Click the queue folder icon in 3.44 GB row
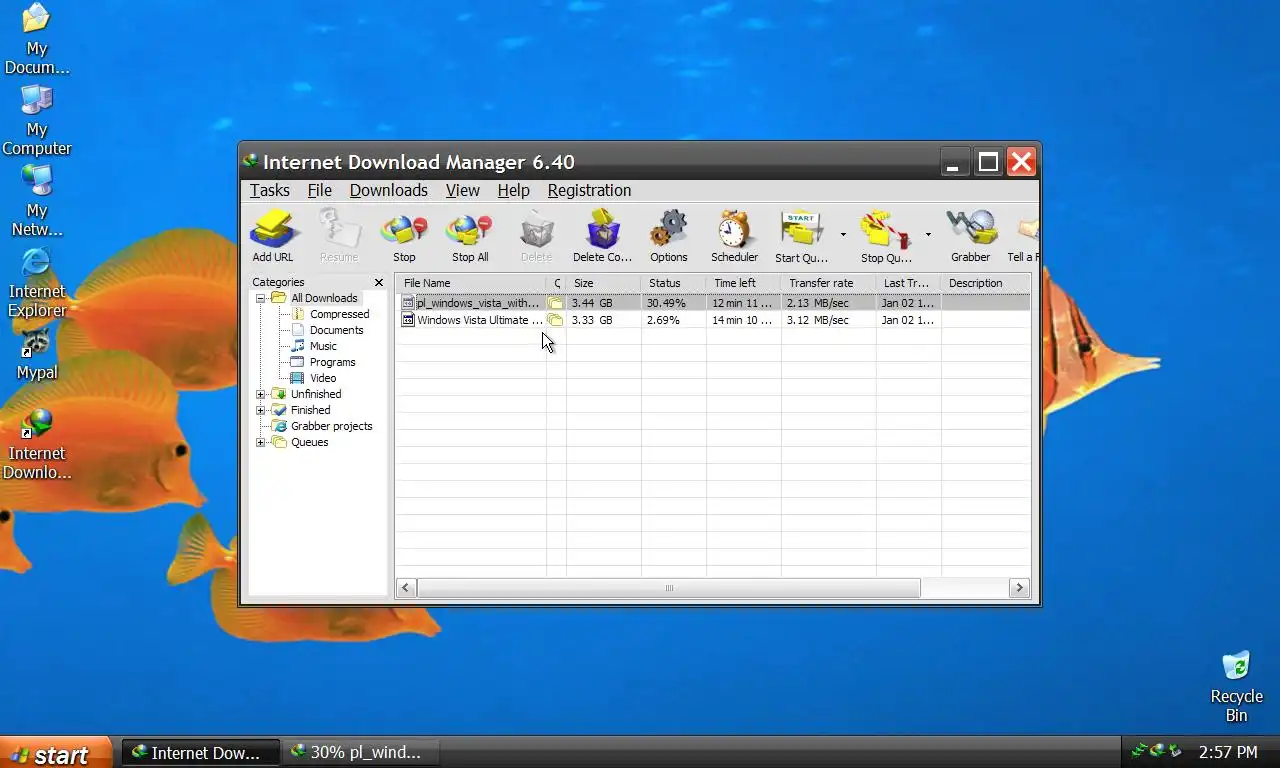 tap(555, 303)
